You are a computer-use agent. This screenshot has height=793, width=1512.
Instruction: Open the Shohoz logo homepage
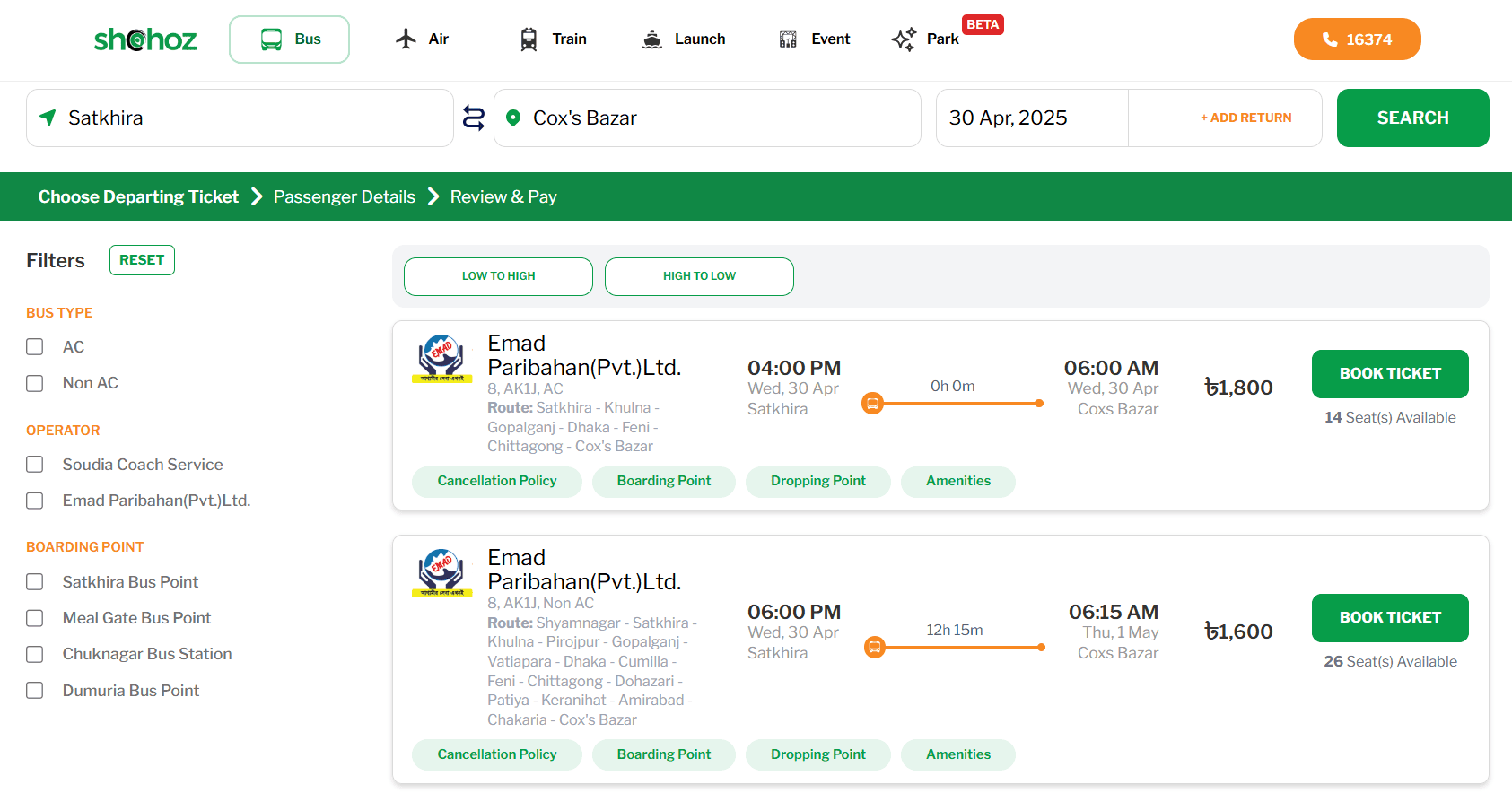pyautogui.click(x=145, y=39)
